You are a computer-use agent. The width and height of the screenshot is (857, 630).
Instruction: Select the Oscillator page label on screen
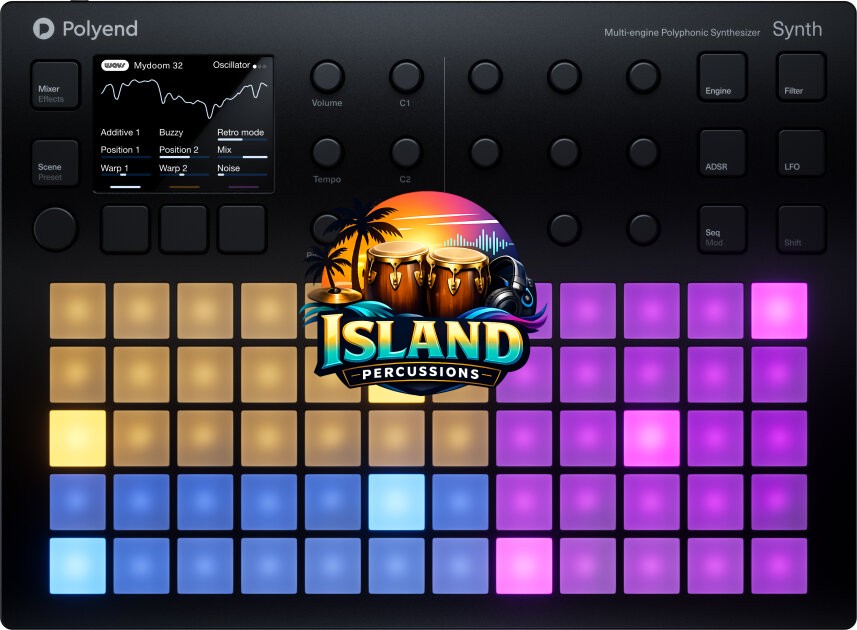click(x=231, y=64)
